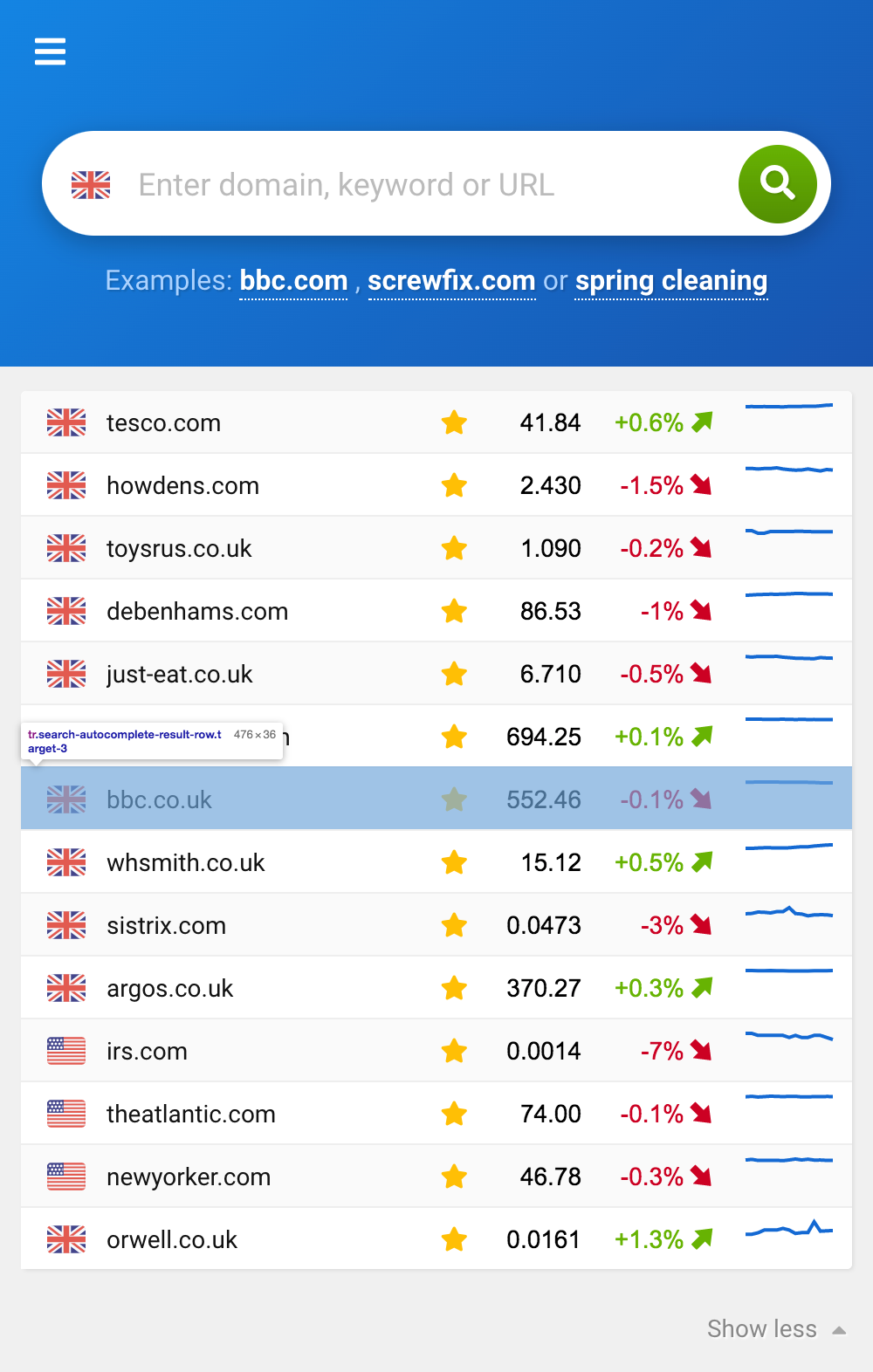Focus the domain, keyword or URL field

point(428,185)
